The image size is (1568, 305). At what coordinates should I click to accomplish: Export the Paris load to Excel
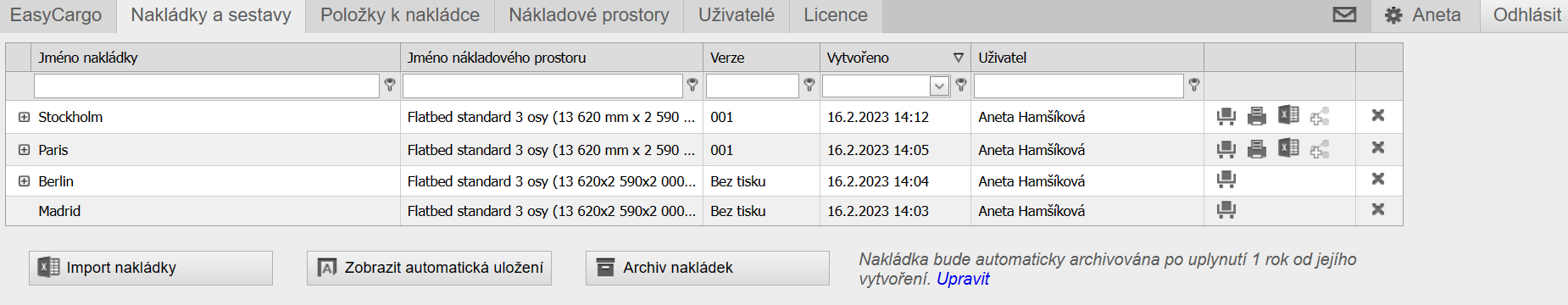(x=1288, y=147)
